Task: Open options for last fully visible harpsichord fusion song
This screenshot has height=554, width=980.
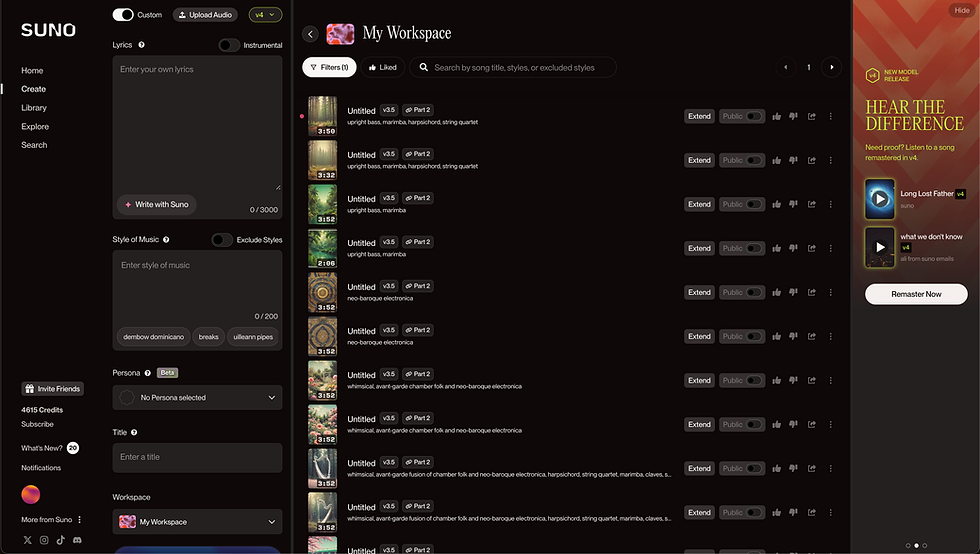Action: (x=831, y=513)
